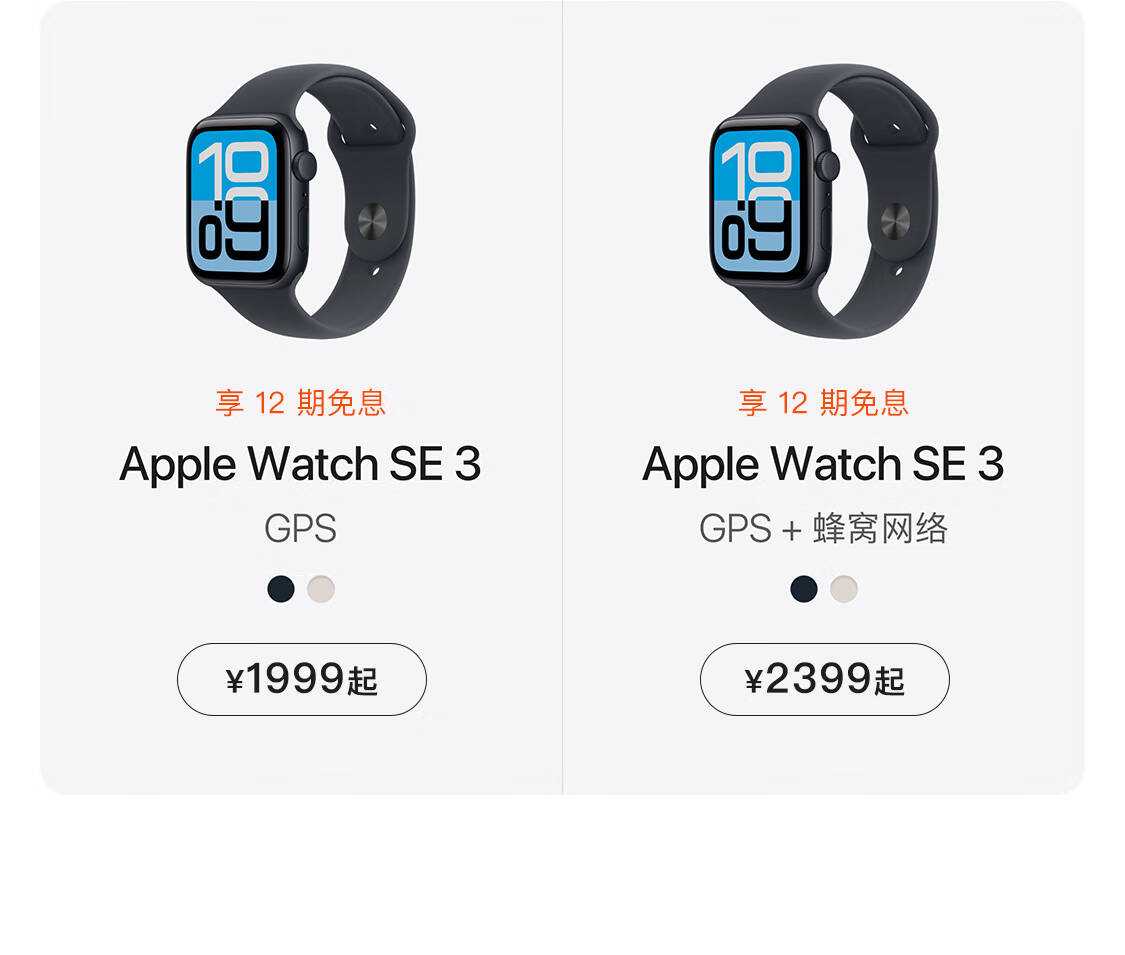The image size is (1125, 955).
Task: Click the watch face on the right watch
Action: point(756,201)
